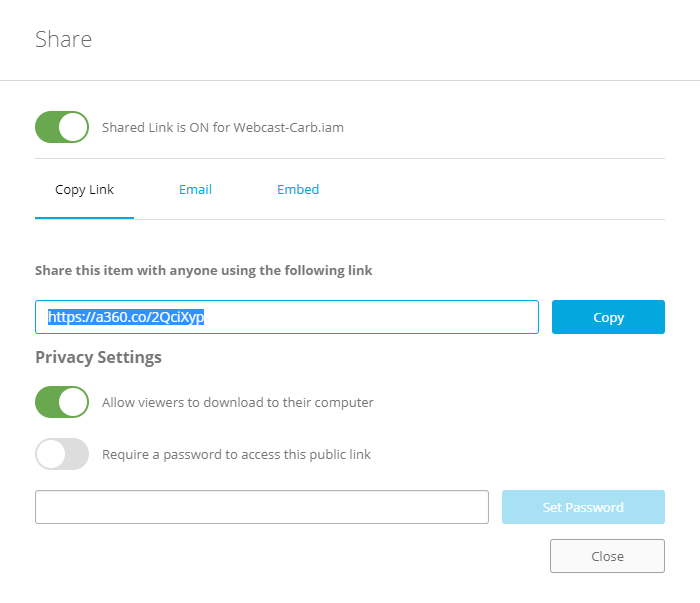Click inside the shared link field
The height and width of the screenshot is (603, 700).
pos(287,317)
